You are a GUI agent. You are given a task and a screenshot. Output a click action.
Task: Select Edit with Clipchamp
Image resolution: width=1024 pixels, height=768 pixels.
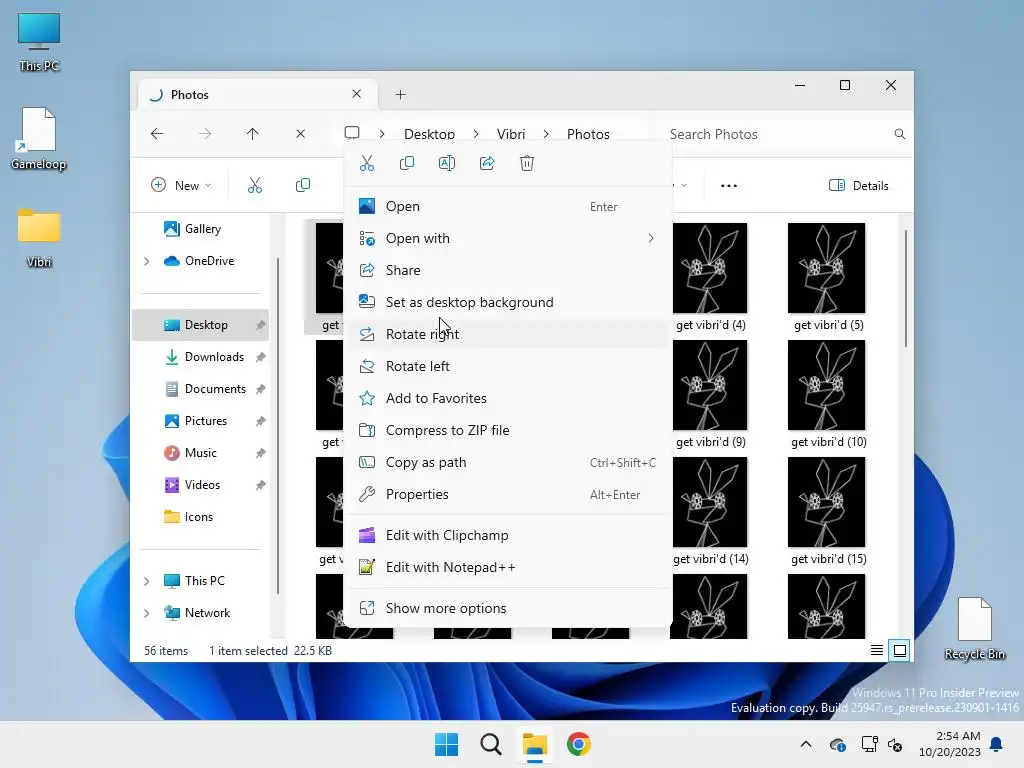(507, 536)
